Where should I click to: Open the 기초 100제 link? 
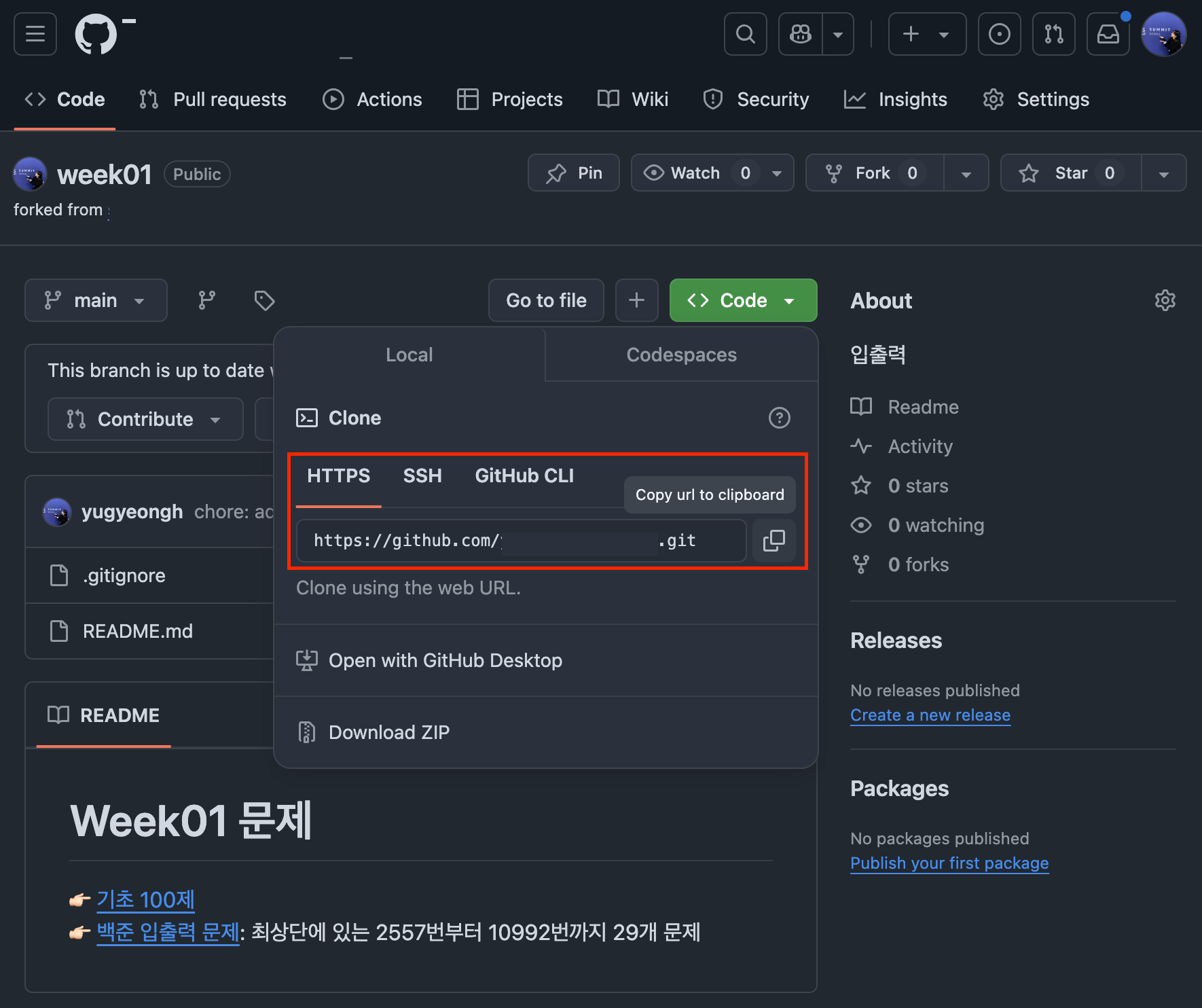pyautogui.click(x=145, y=899)
